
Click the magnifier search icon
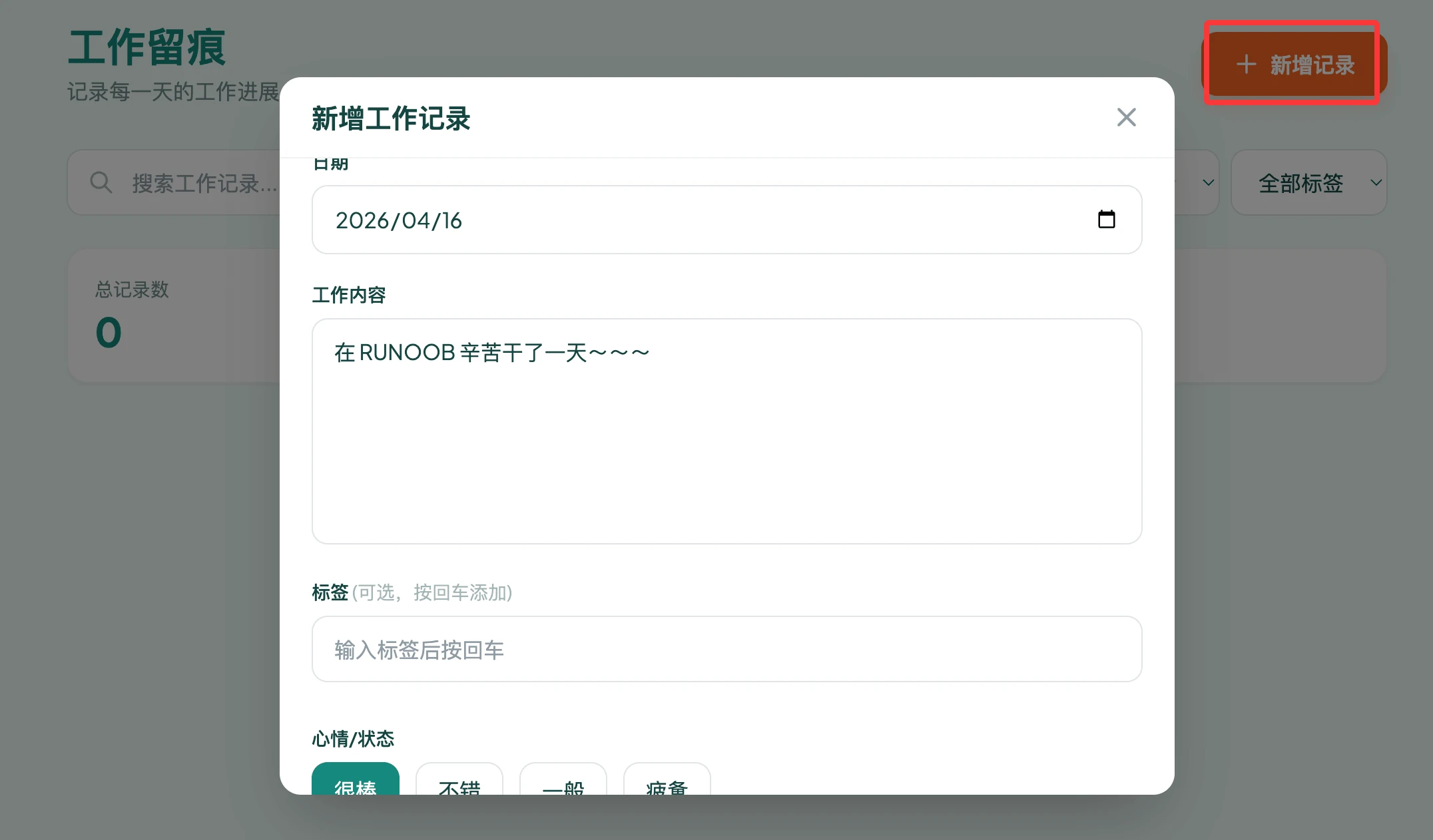(101, 182)
